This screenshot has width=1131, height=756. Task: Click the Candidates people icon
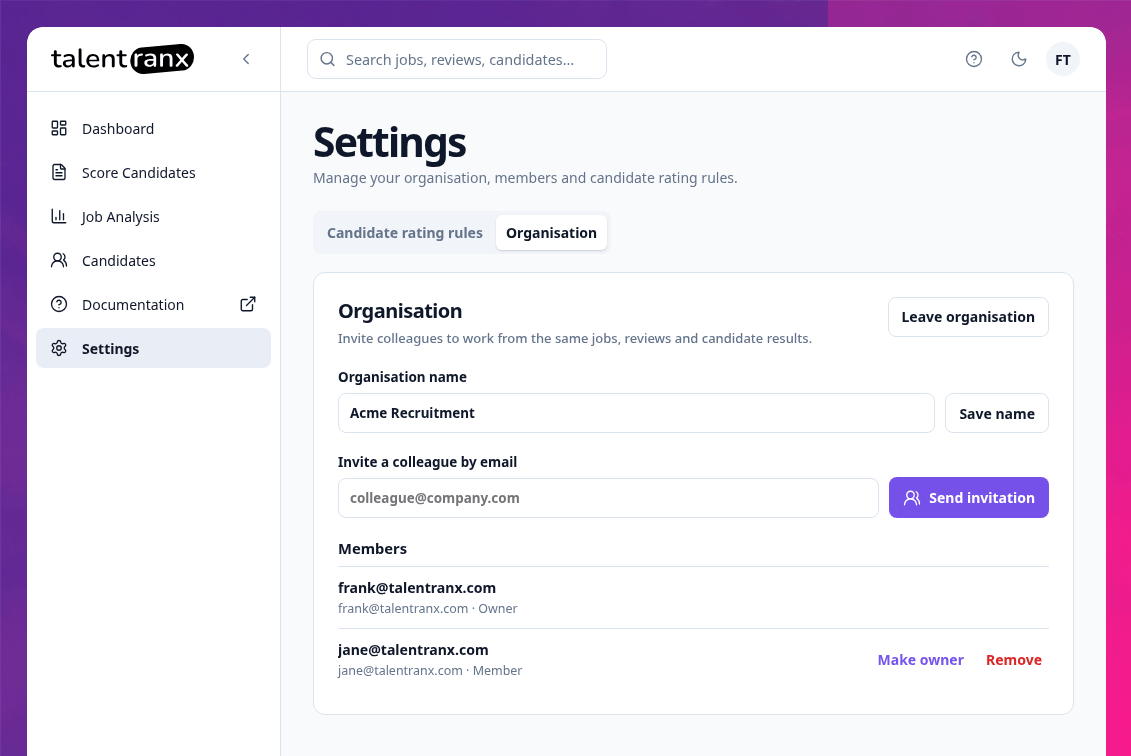[x=59, y=260]
